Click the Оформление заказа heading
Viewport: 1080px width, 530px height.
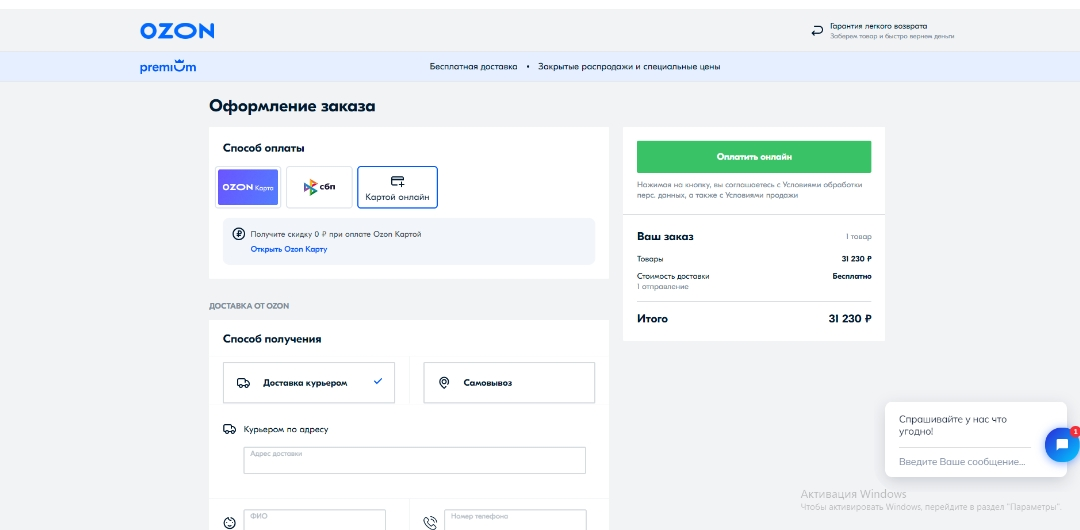coord(292,106)
